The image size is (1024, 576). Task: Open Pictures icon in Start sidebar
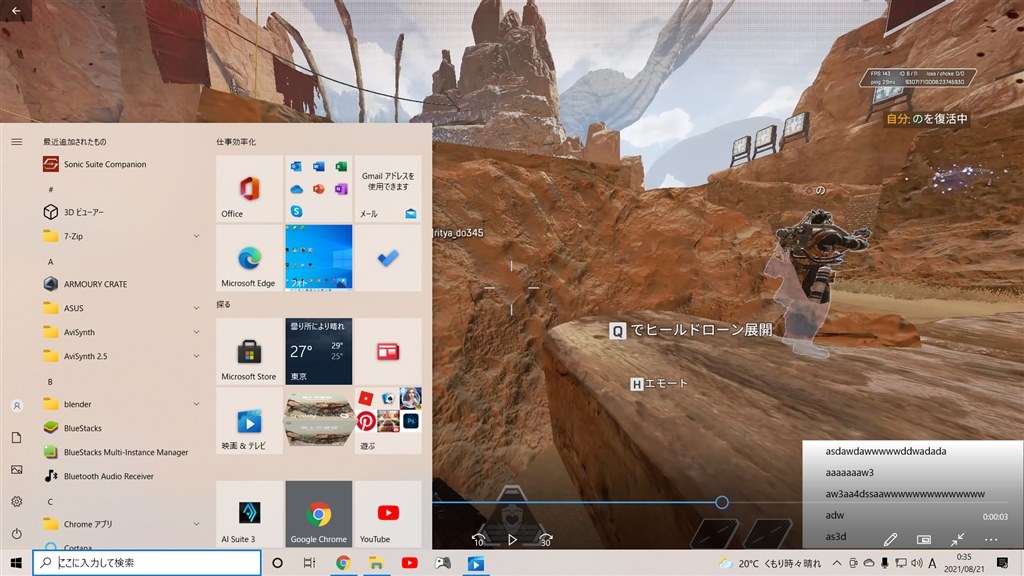click(17, 470)
